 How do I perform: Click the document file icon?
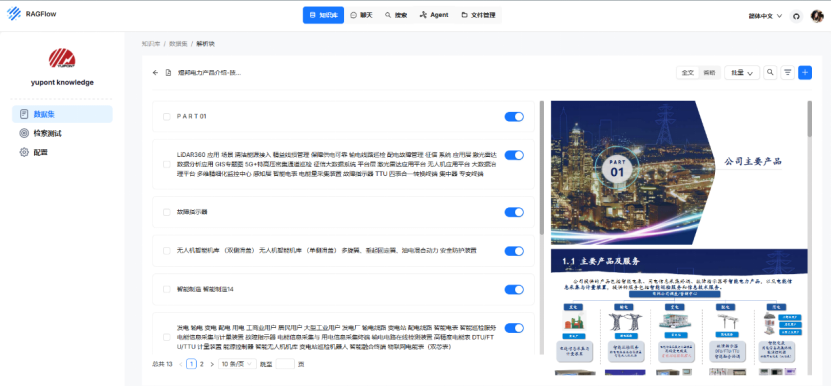(x=169, y=73)
